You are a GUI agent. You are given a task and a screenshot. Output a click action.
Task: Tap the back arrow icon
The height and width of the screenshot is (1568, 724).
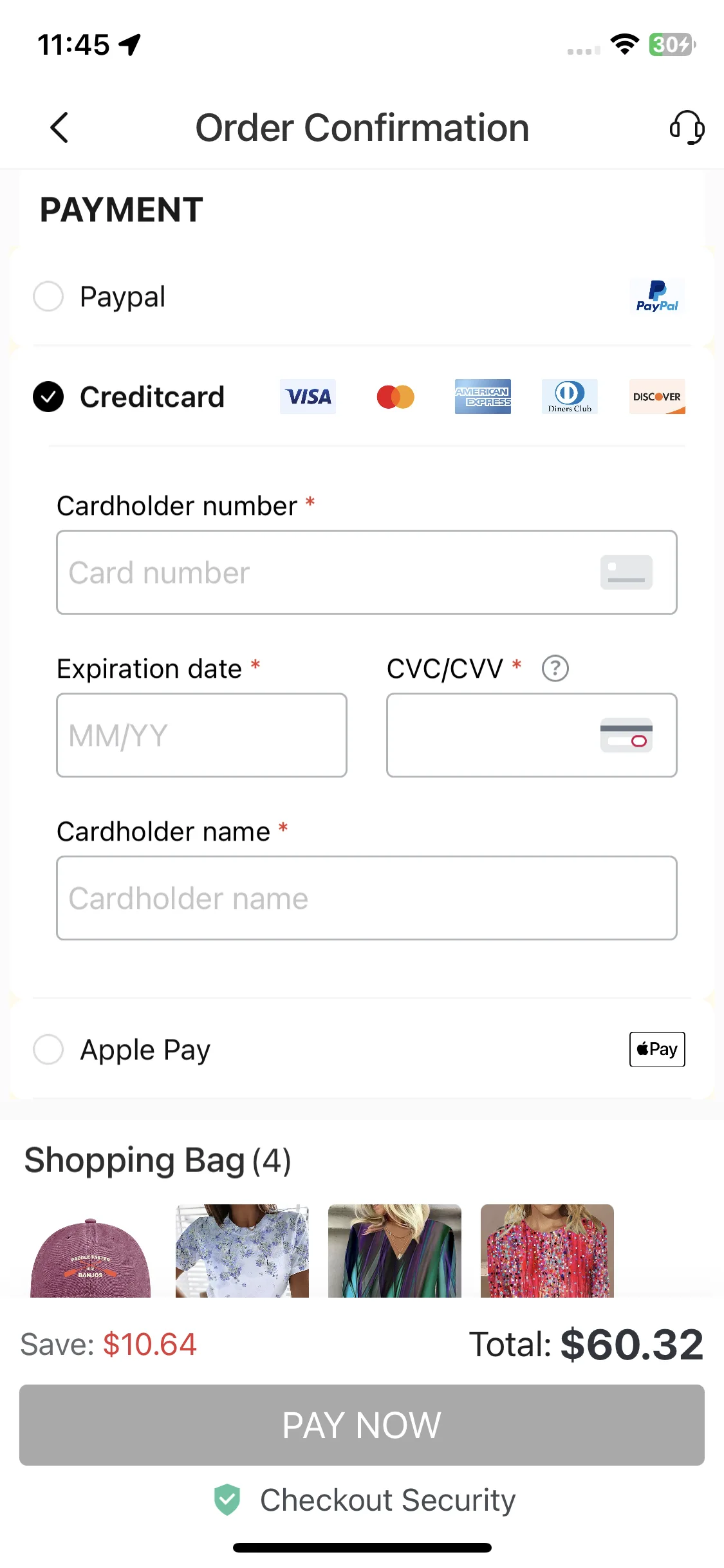(59, 127)
